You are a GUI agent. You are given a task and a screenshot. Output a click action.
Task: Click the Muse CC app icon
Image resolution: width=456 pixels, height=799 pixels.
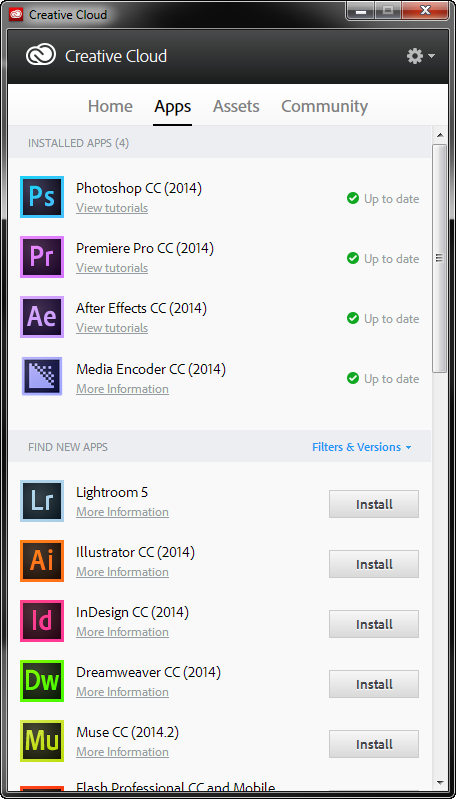(x=42, y=741)
